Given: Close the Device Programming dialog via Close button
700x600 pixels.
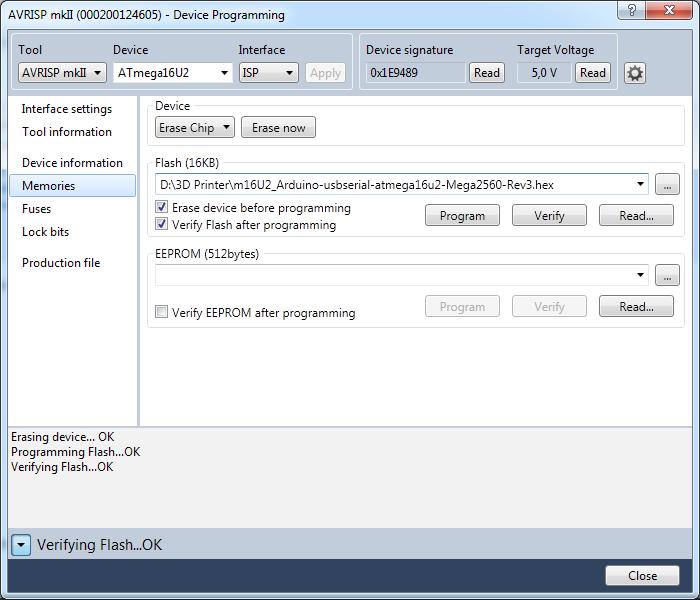Looking at the screenshot, I should pos(642,576).
